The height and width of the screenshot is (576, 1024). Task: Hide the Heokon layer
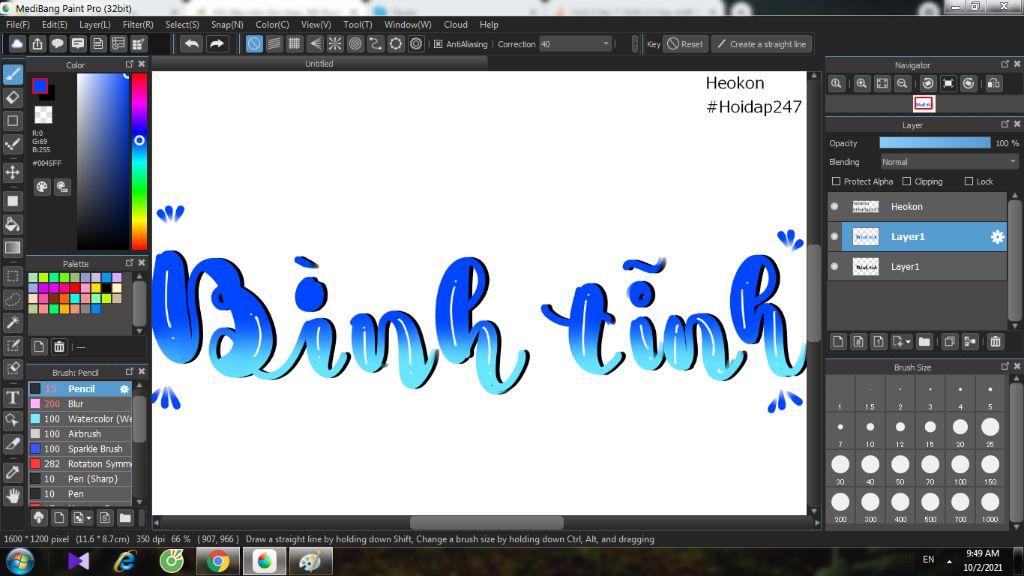[834, 206]
